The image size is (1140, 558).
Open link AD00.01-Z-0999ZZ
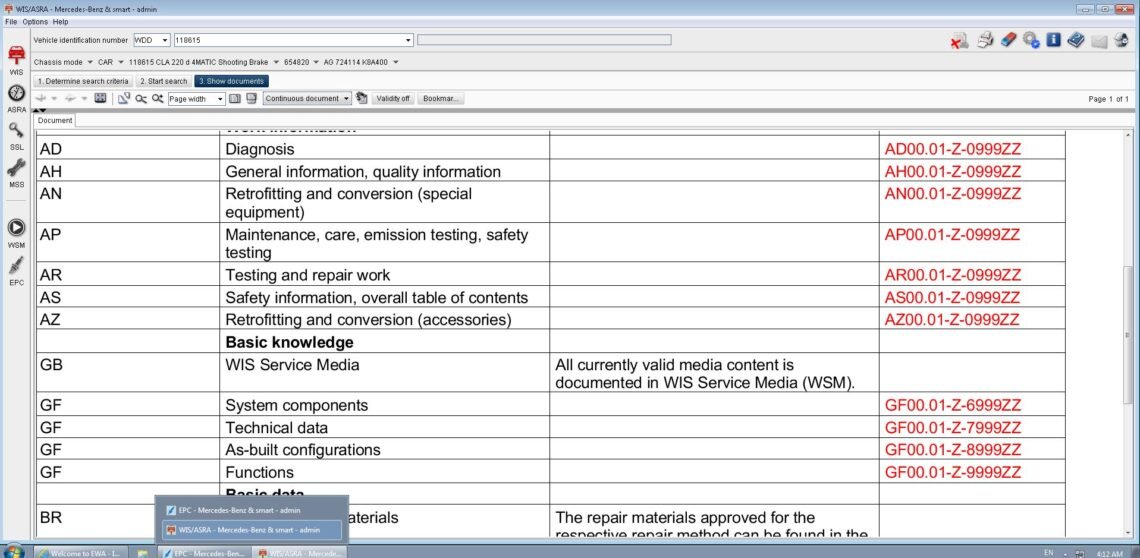[x=952, y=149]
